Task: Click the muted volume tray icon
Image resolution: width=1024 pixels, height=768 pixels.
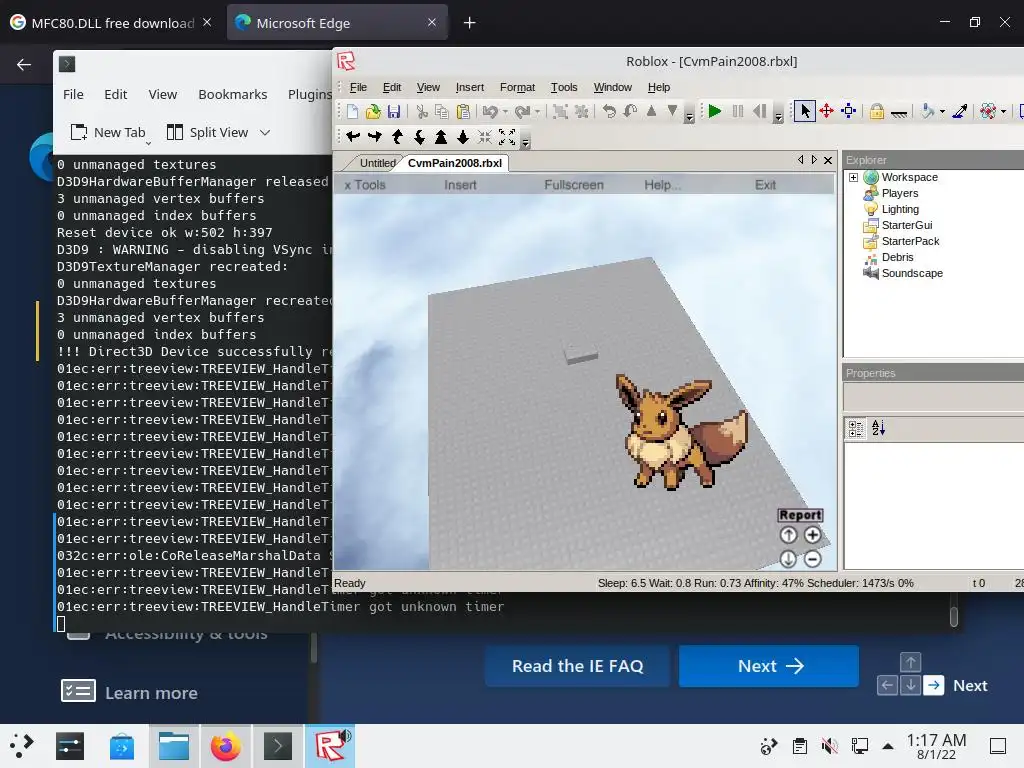Action: click(x=829, y=746)
